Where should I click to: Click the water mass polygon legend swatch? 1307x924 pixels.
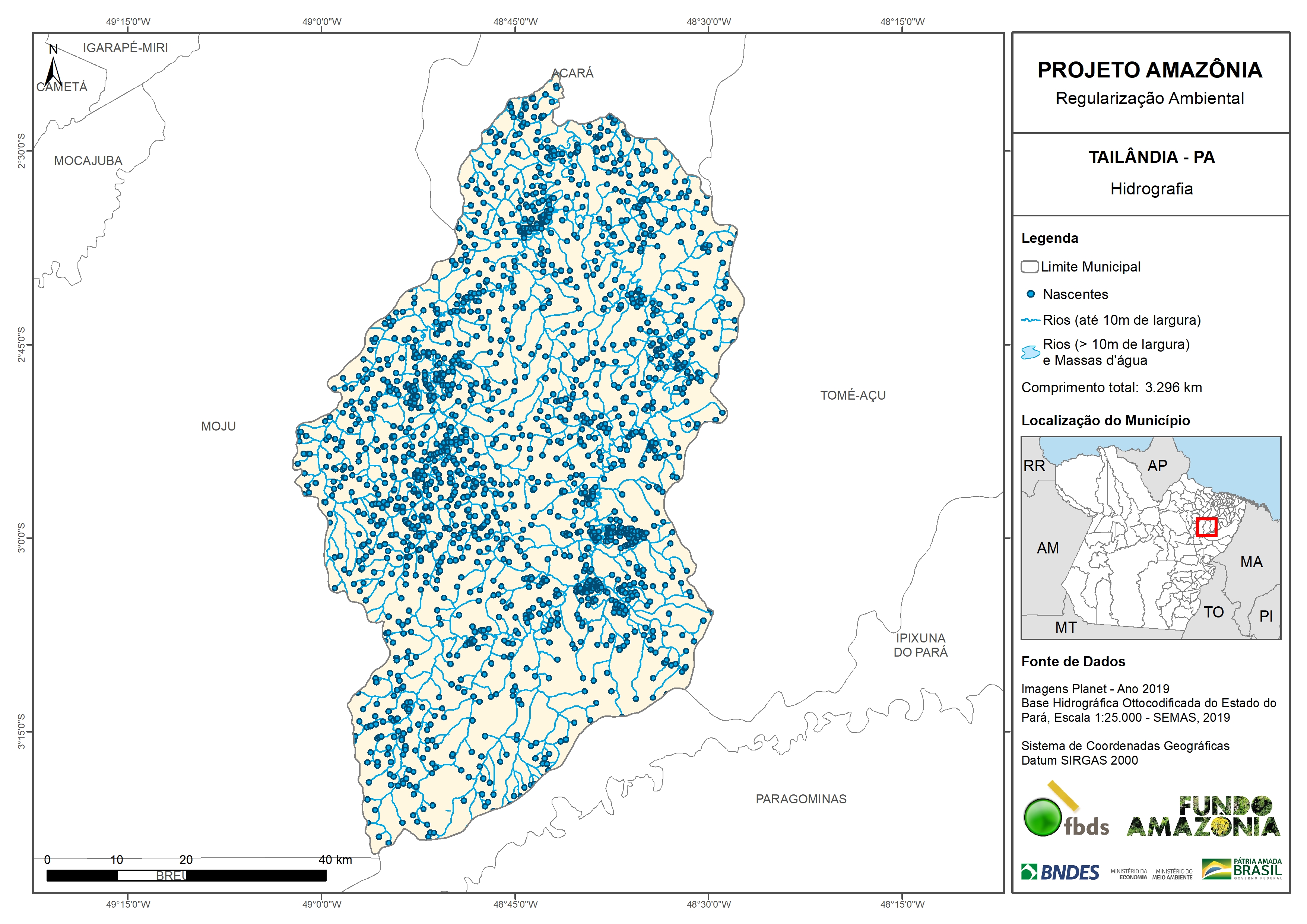tap(1030, 352)
